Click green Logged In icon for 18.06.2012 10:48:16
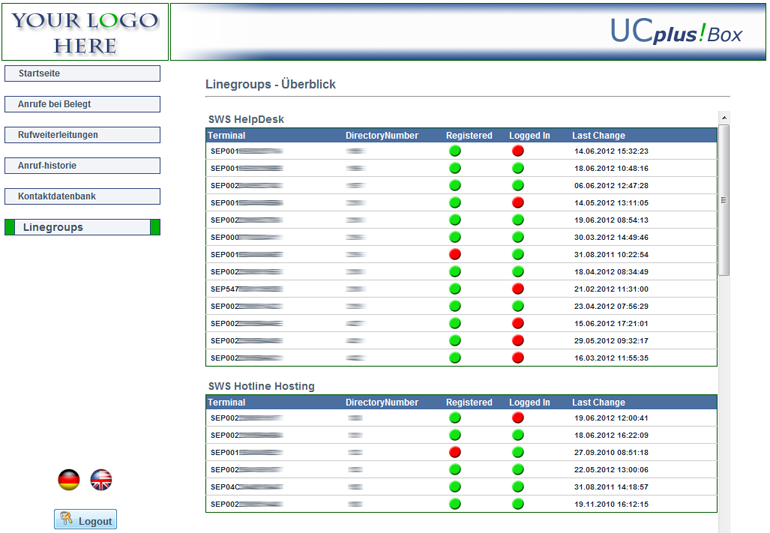This screenshot has height=533, width=770. pyautogui.click(x=518, y=168)
